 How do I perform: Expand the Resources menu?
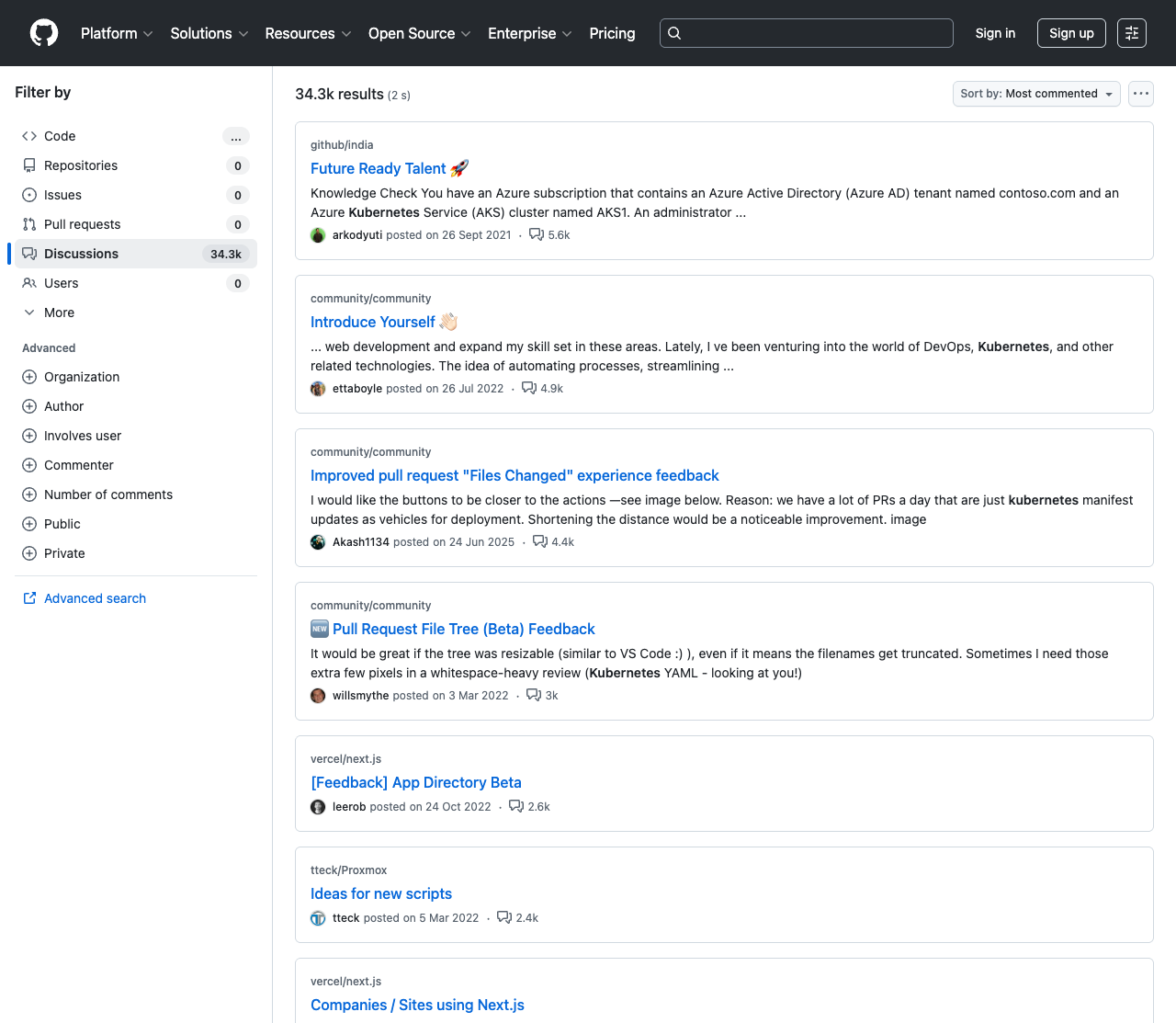[x=308, y=33]
